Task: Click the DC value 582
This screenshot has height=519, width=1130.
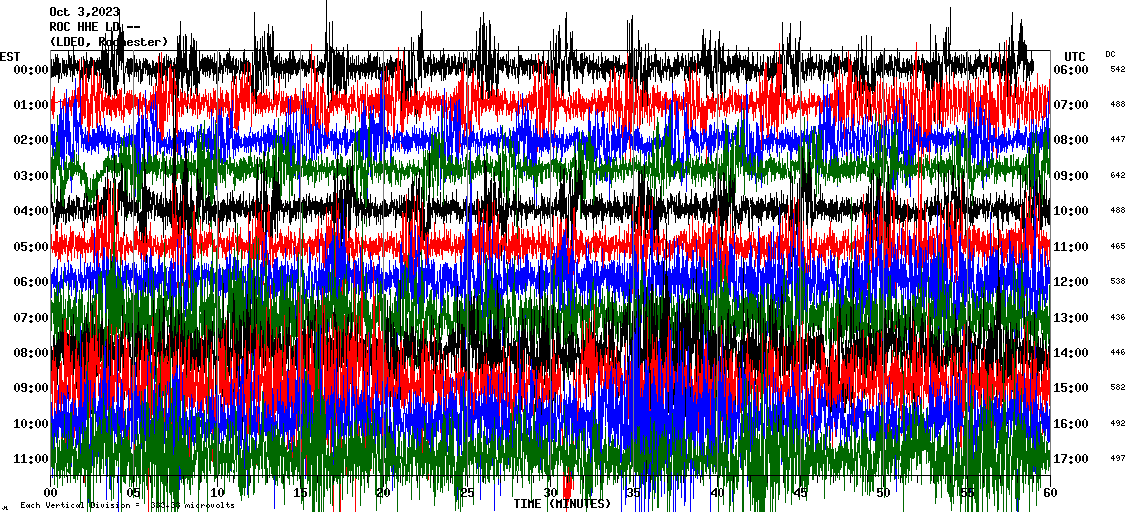Action: tap(1117, 388)
